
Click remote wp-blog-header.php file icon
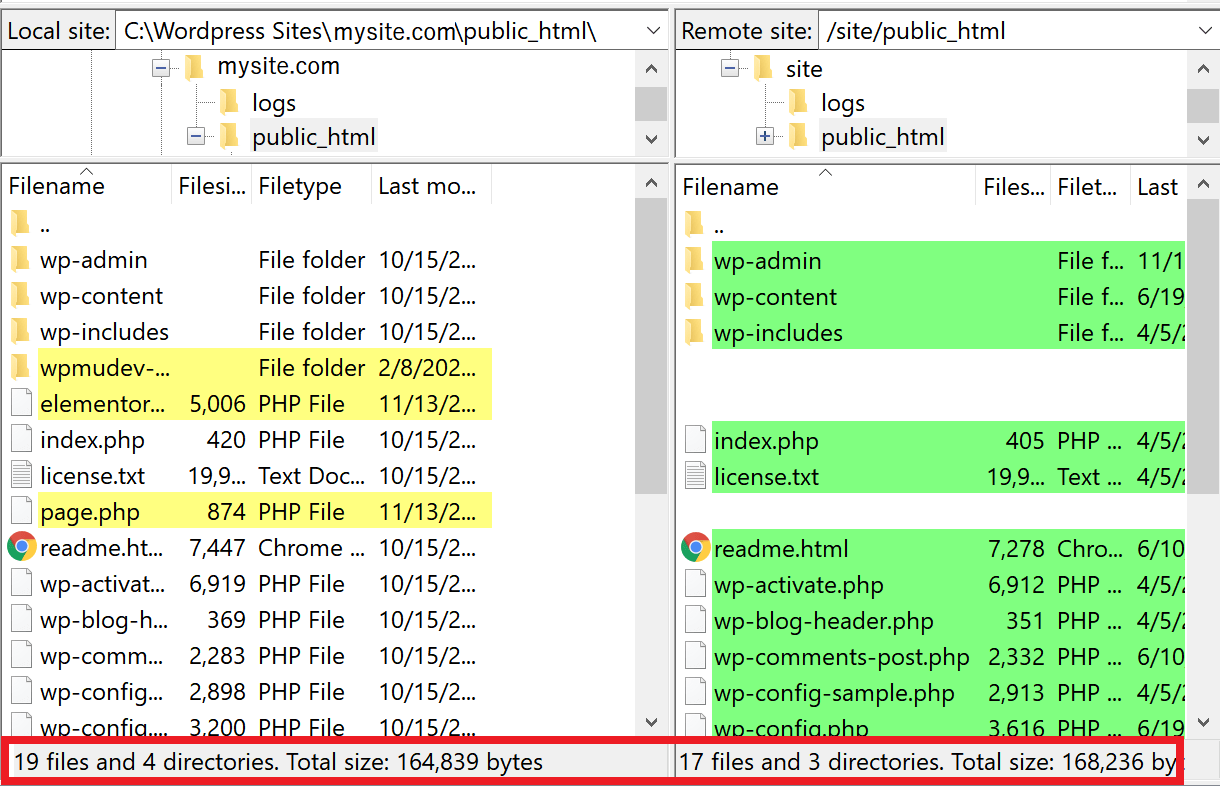click(695, 620)
